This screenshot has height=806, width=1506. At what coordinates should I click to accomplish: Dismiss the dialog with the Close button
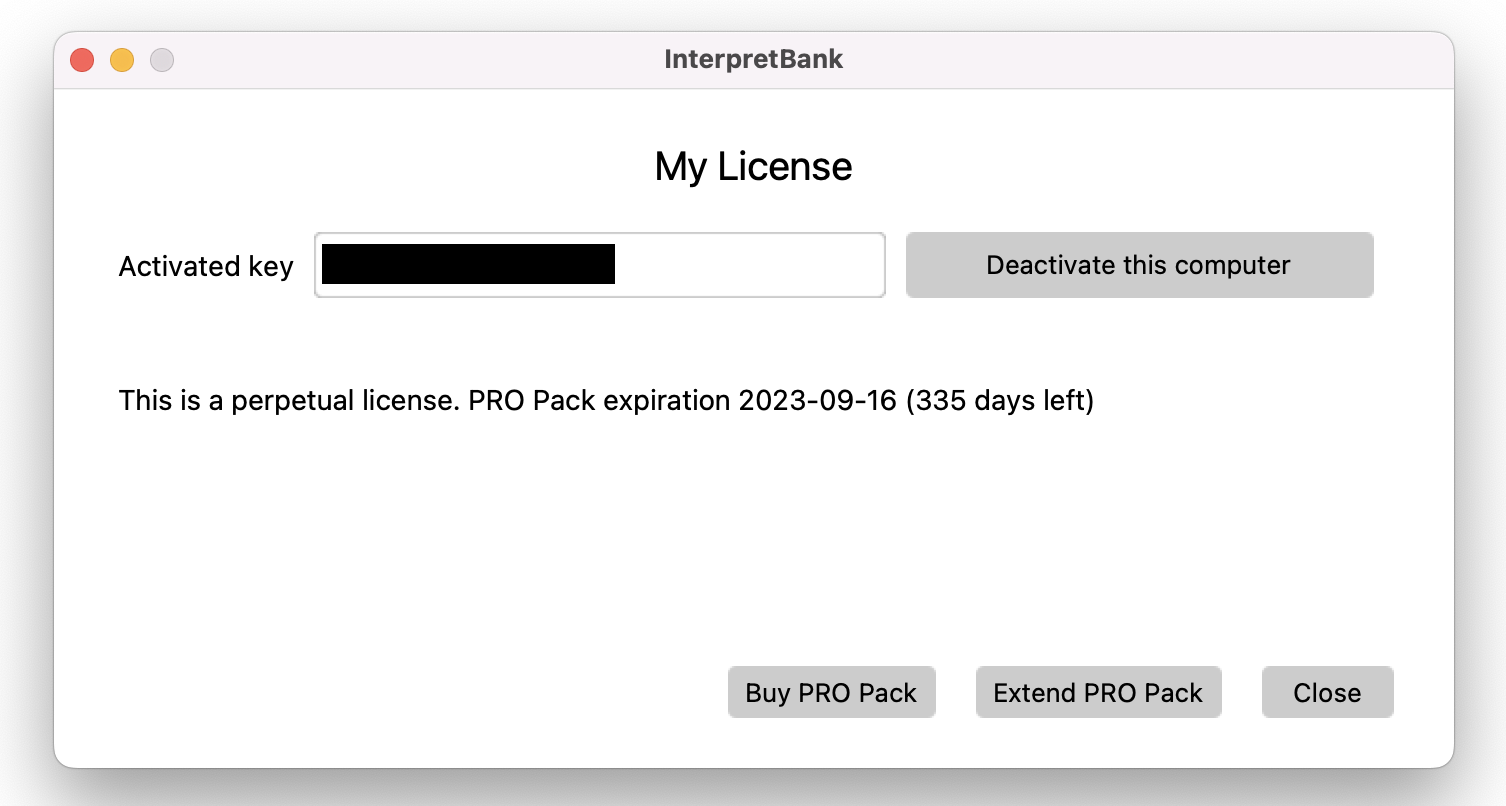point(1327,693)
